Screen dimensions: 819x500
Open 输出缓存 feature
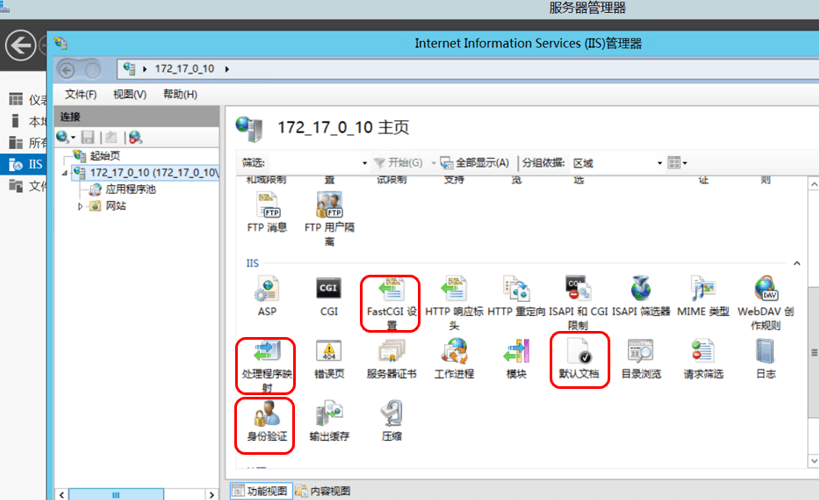pos(329,422)
